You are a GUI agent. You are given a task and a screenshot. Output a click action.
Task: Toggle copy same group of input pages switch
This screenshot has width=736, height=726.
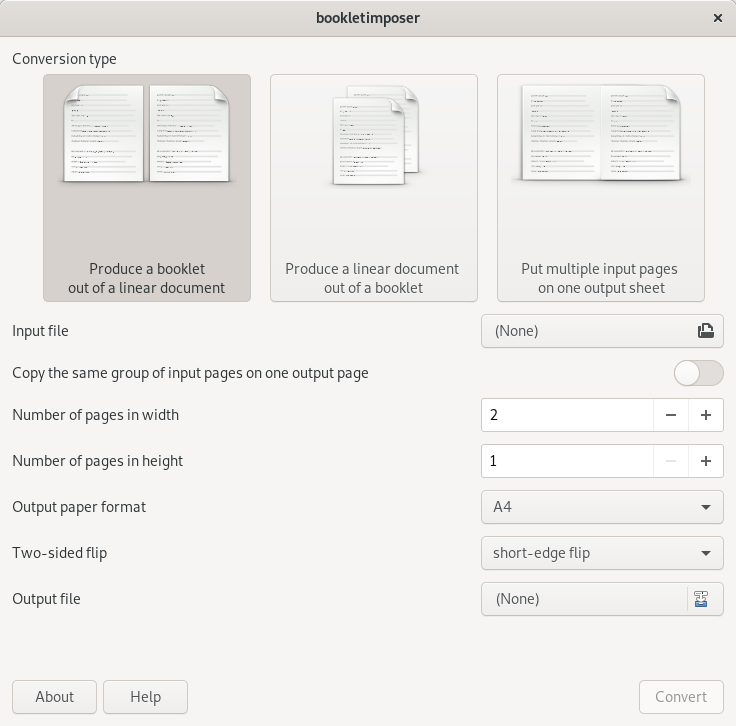click(698, 373)
